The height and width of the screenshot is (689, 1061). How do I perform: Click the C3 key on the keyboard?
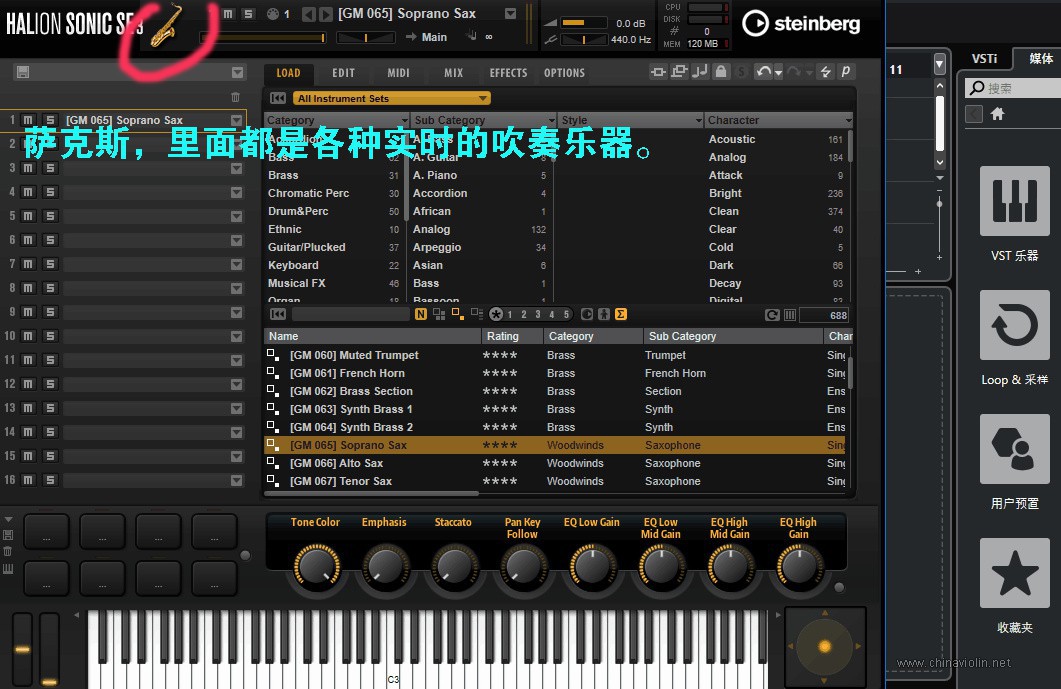[394, 648]
